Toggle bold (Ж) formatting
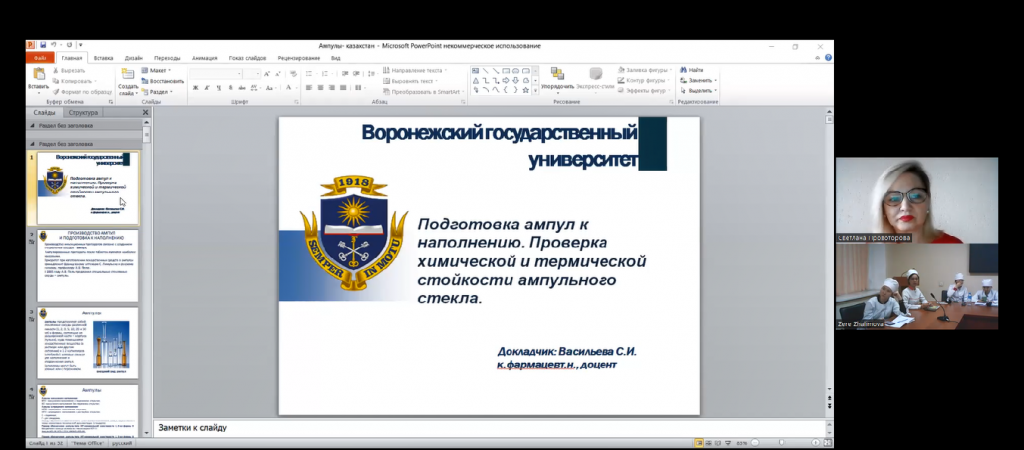Image resolution: width=1024 pixels, height=450 pixels. pos(195,88)
